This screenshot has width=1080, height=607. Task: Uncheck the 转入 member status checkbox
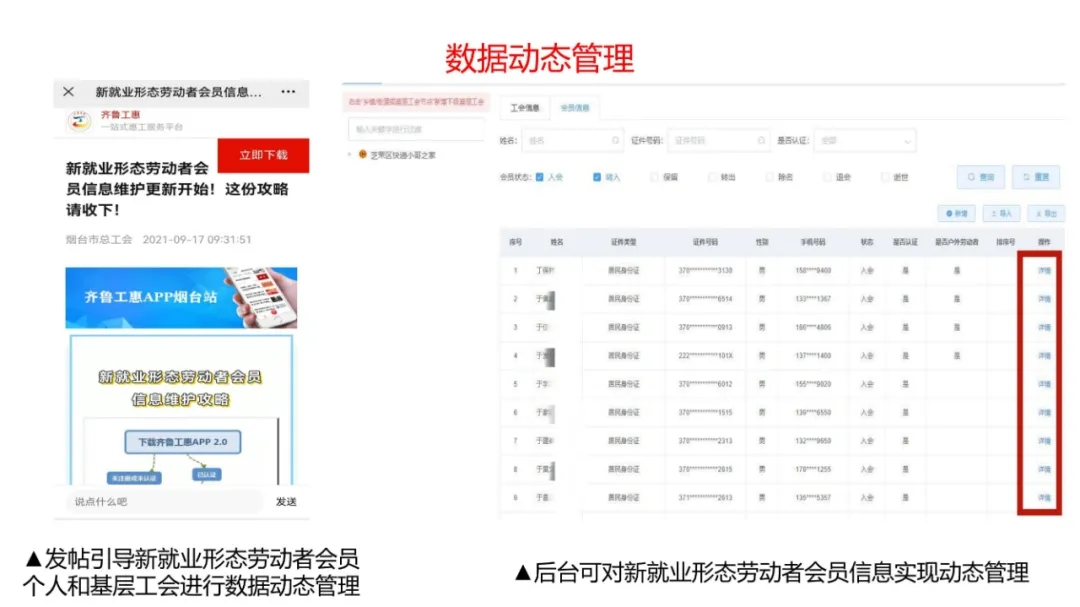pyautogui.click(x=597, y=177)
